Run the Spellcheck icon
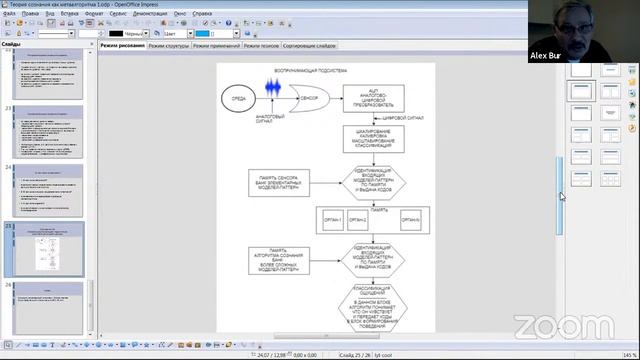The height and width of the screenshot is (360, 640). click(x=81, y=23)
